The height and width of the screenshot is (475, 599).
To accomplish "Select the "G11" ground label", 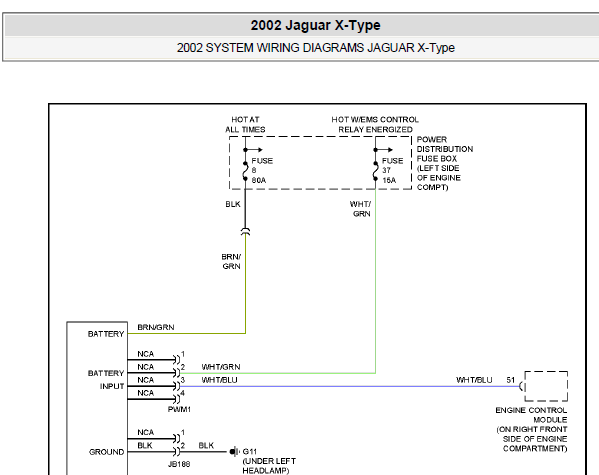I will [250, 452].
